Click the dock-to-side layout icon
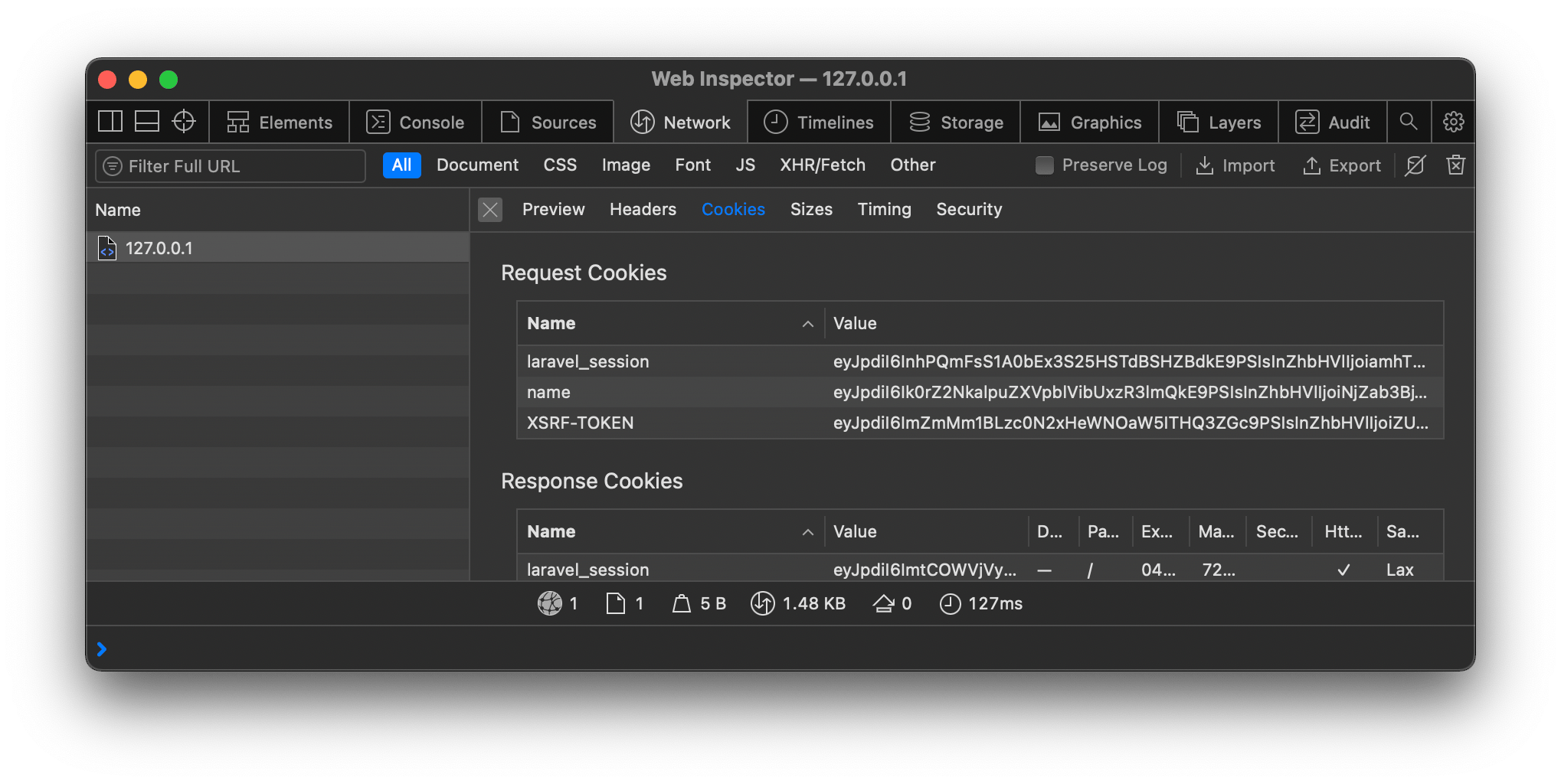 point(110,121)
